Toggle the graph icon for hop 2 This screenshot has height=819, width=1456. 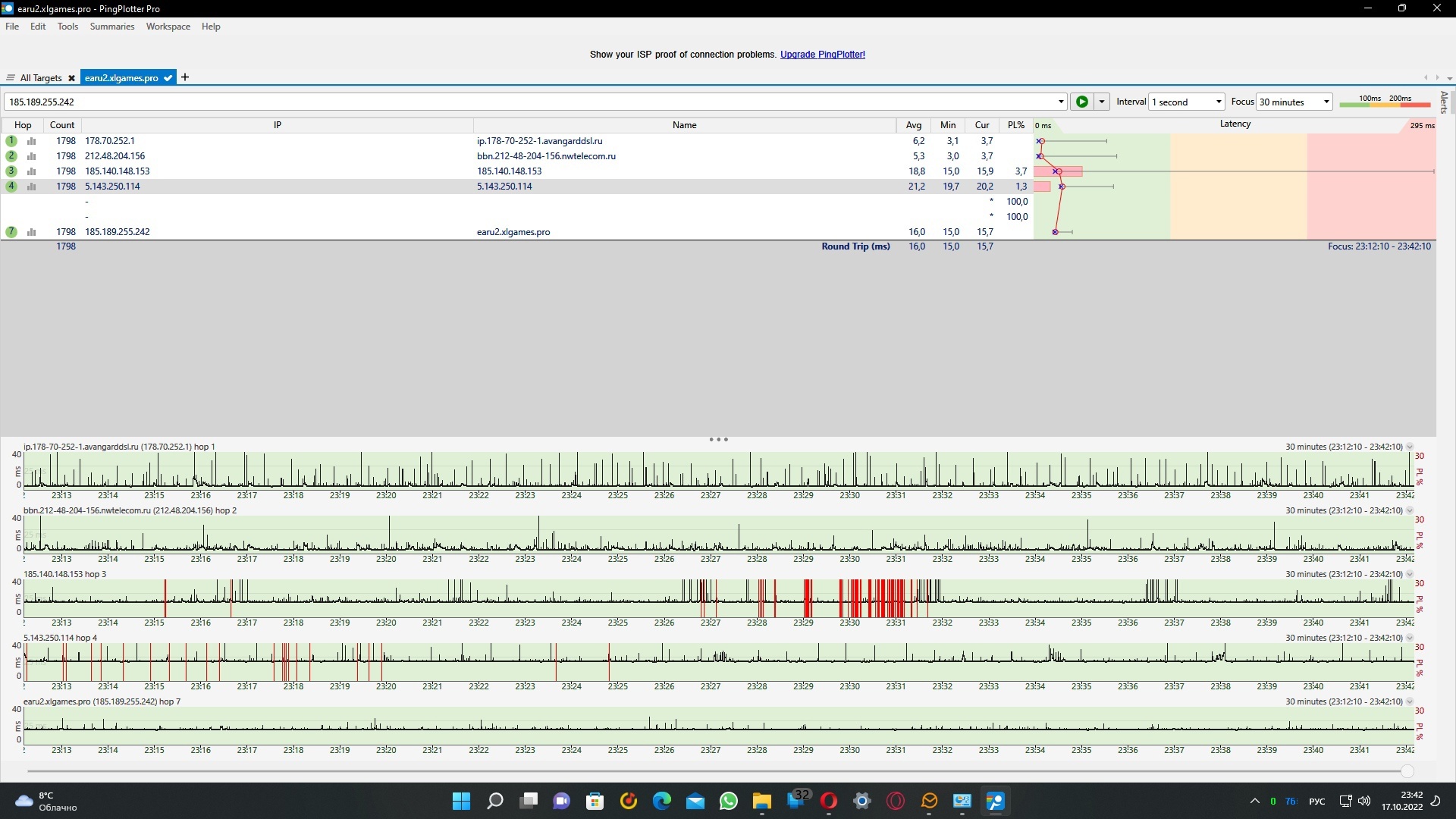32,156
